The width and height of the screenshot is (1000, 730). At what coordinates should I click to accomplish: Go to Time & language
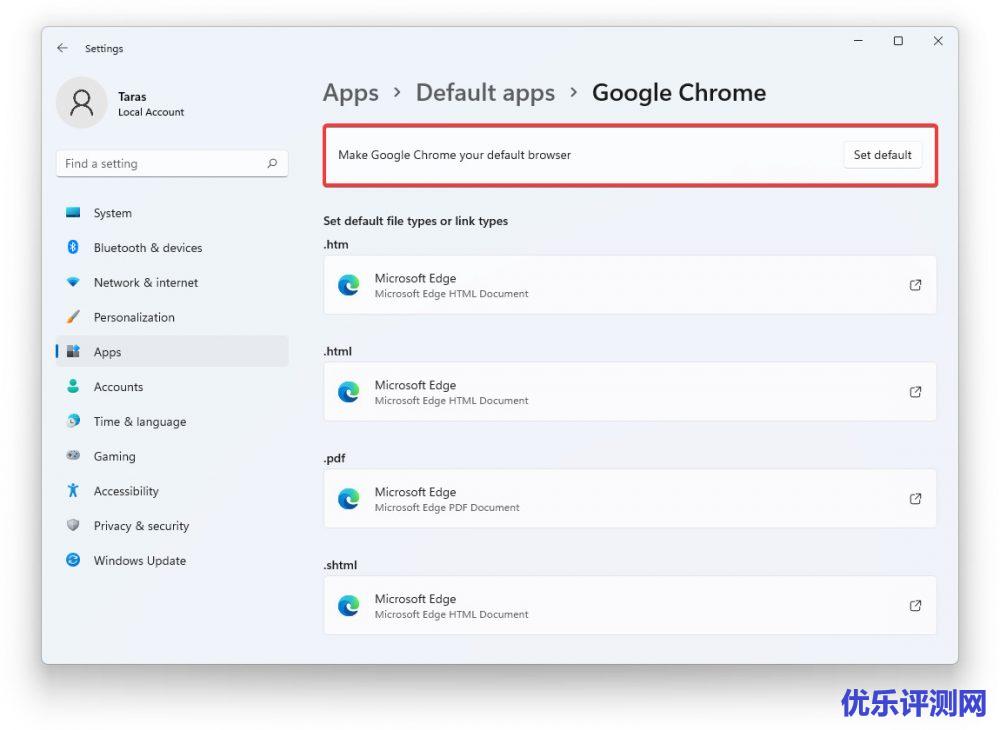172,421
